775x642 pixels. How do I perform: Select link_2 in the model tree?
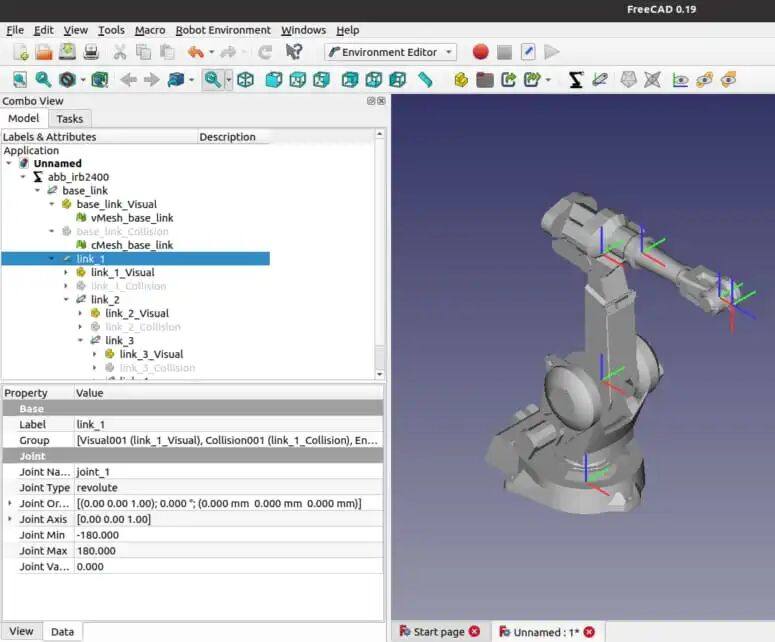click(x=105, y=299)
